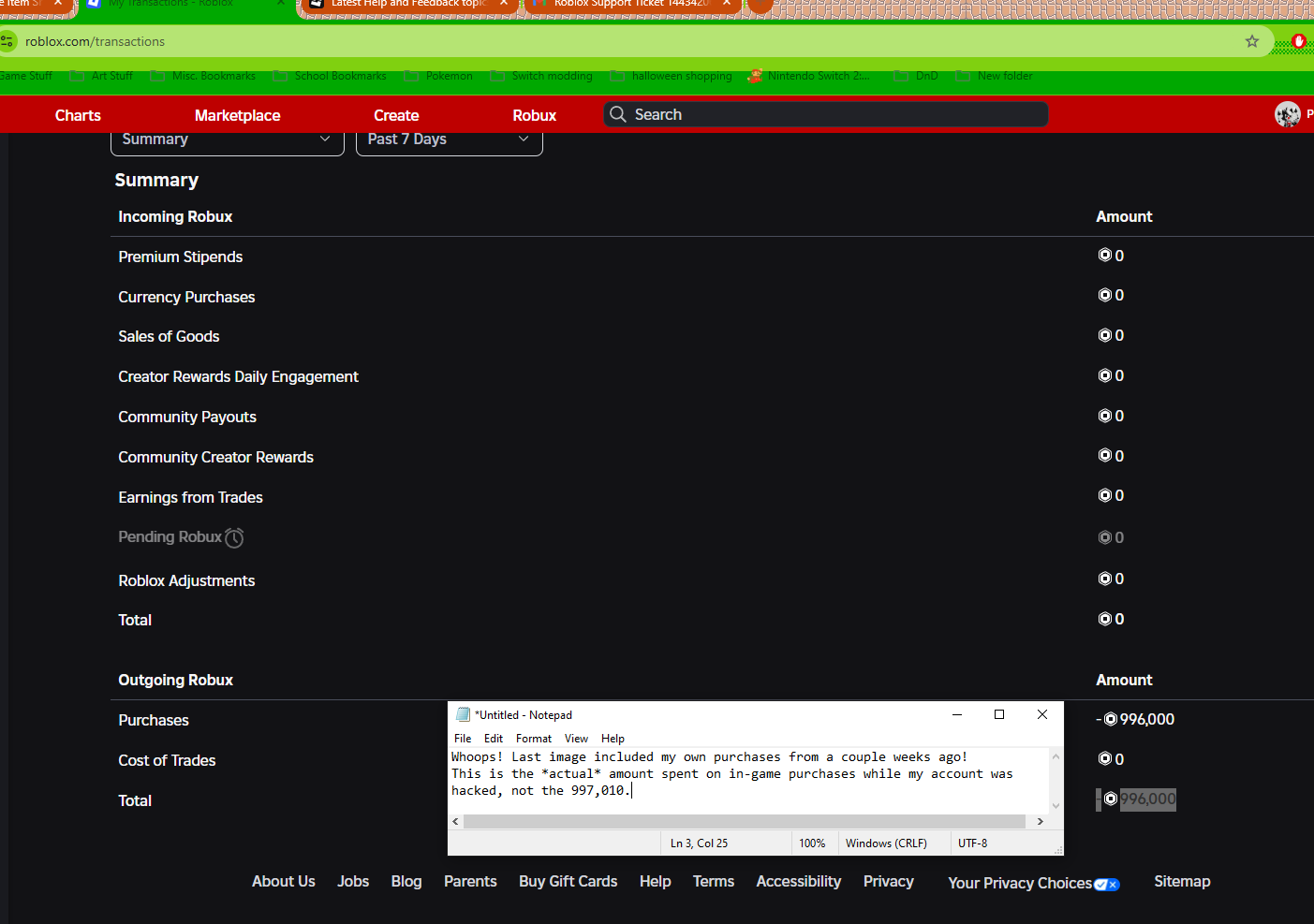Image resolution: width=1314 pixels, height=924 pixels.
Task: Open the Misc. Bookmarks folder
Action: click(202, 76)
